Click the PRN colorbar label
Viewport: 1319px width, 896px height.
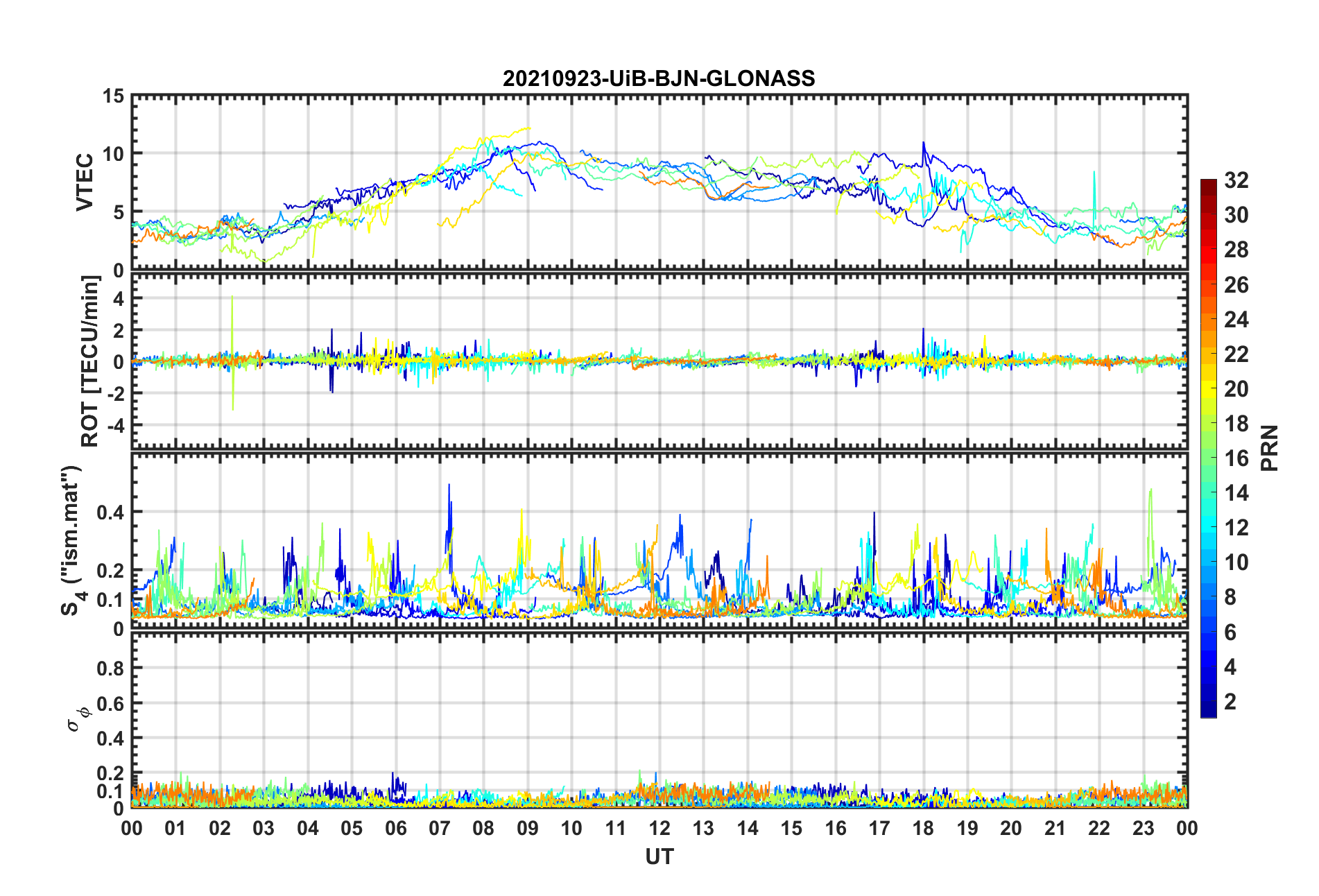tap(1269, 448)
